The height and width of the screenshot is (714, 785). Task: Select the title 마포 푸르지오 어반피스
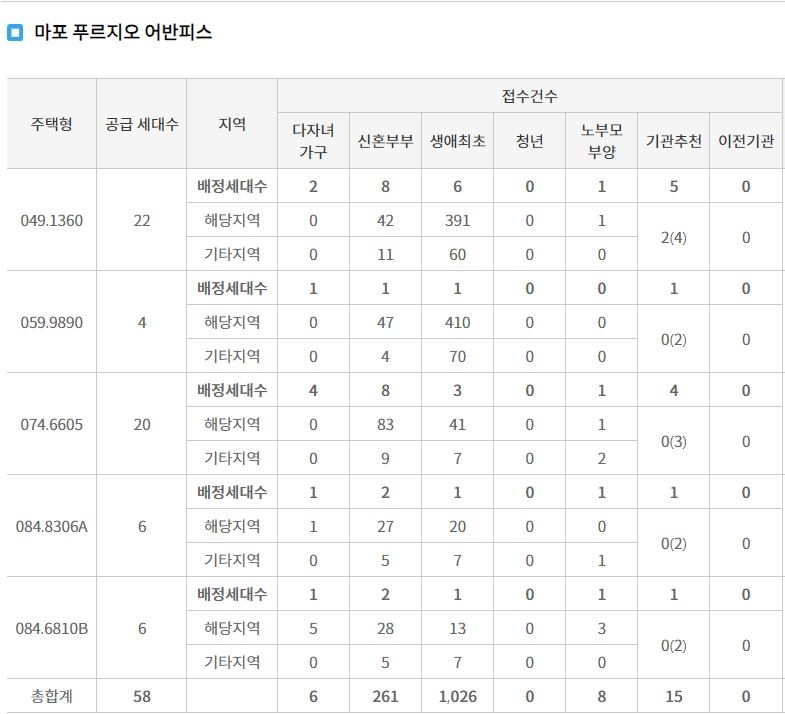pyautogui.click(x=123, y=32)
